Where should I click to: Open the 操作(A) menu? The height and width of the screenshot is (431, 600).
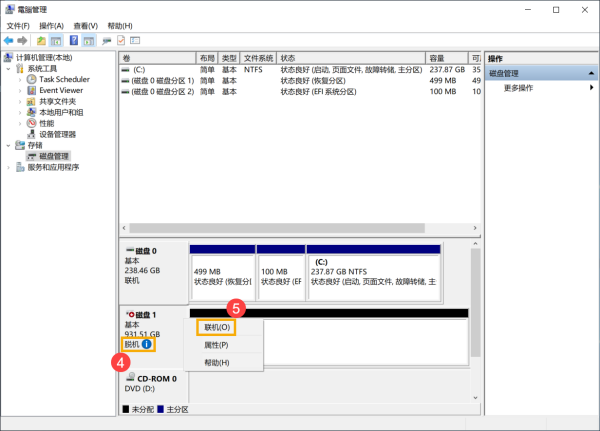click(x=51, y=25)
